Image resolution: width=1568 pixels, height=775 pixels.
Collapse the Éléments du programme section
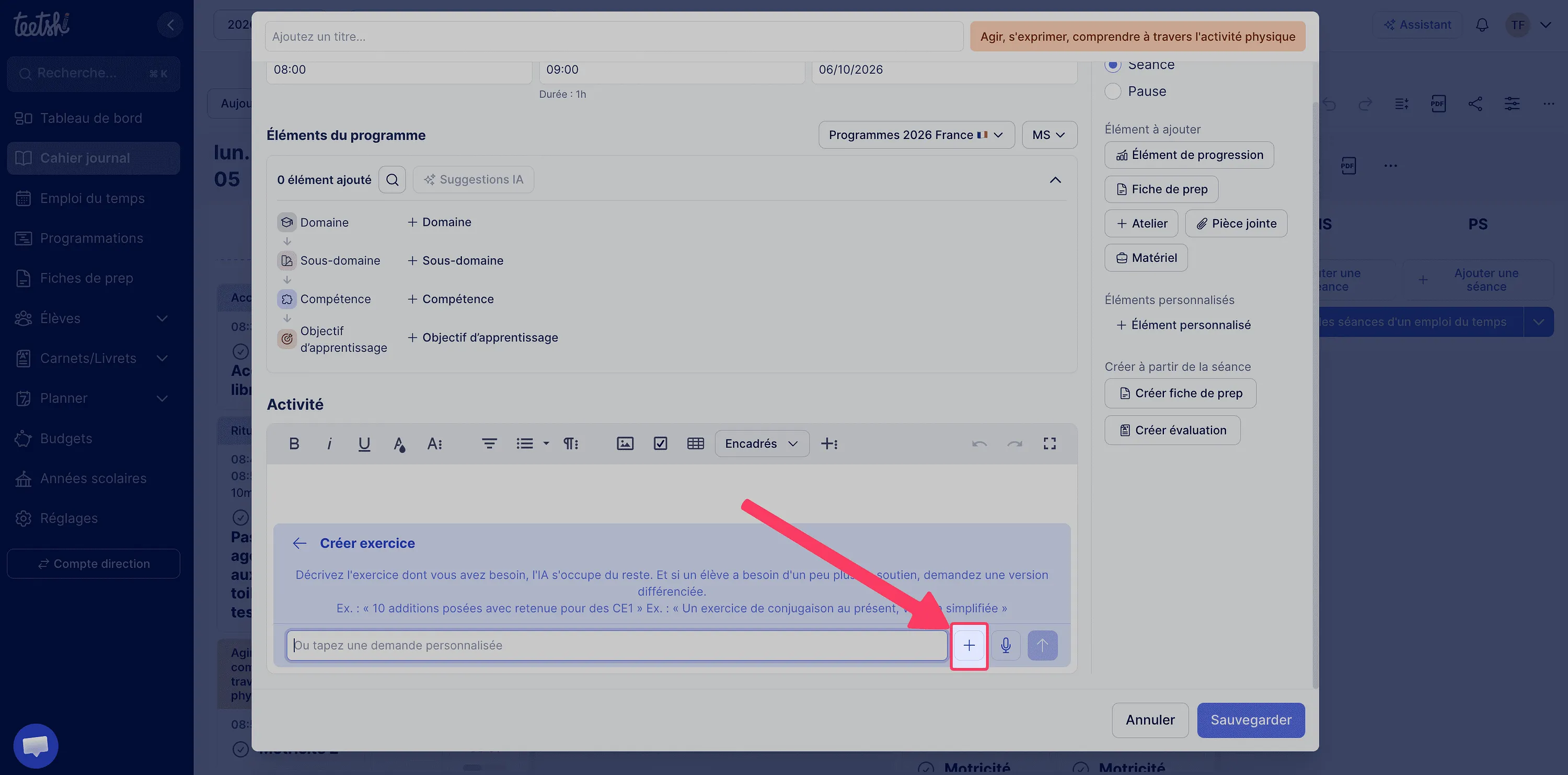(x=1055, y=179)
